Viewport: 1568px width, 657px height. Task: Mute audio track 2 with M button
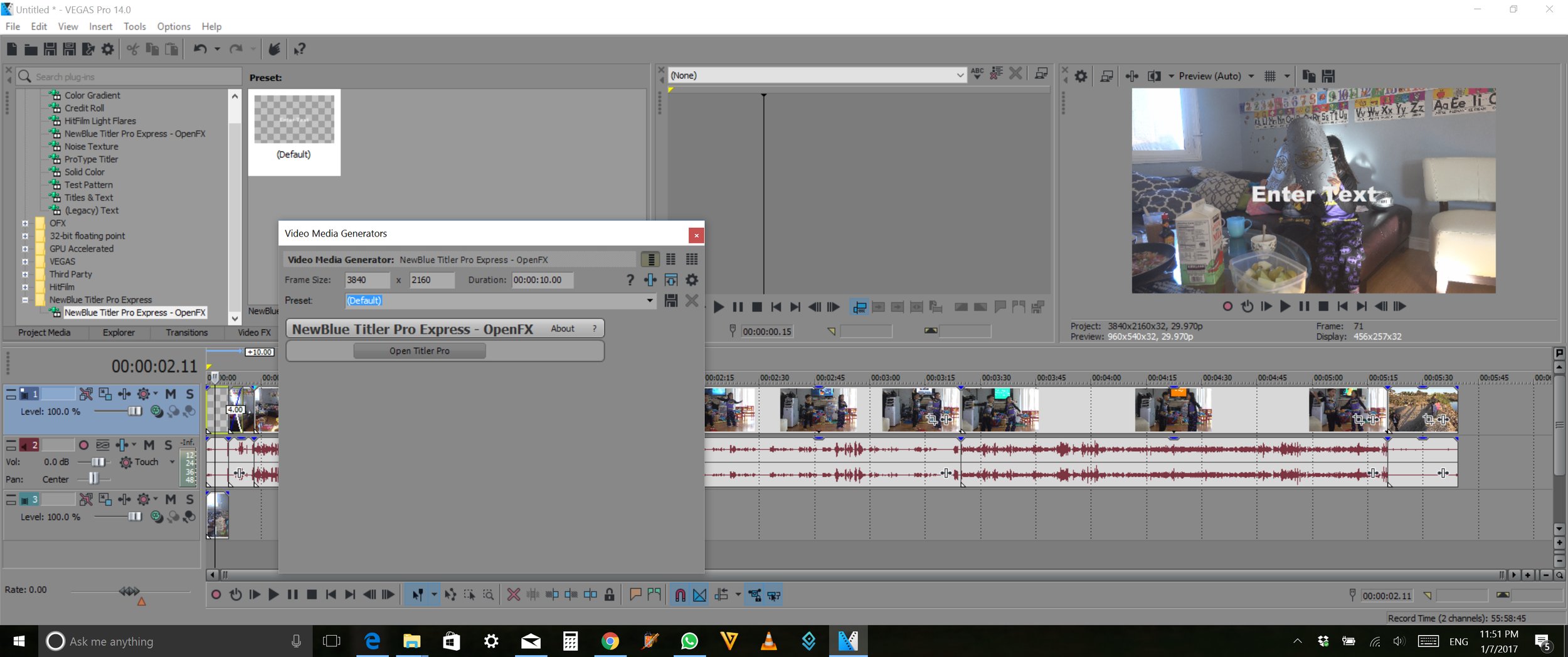pyautogui.click(x=149, y=445)
